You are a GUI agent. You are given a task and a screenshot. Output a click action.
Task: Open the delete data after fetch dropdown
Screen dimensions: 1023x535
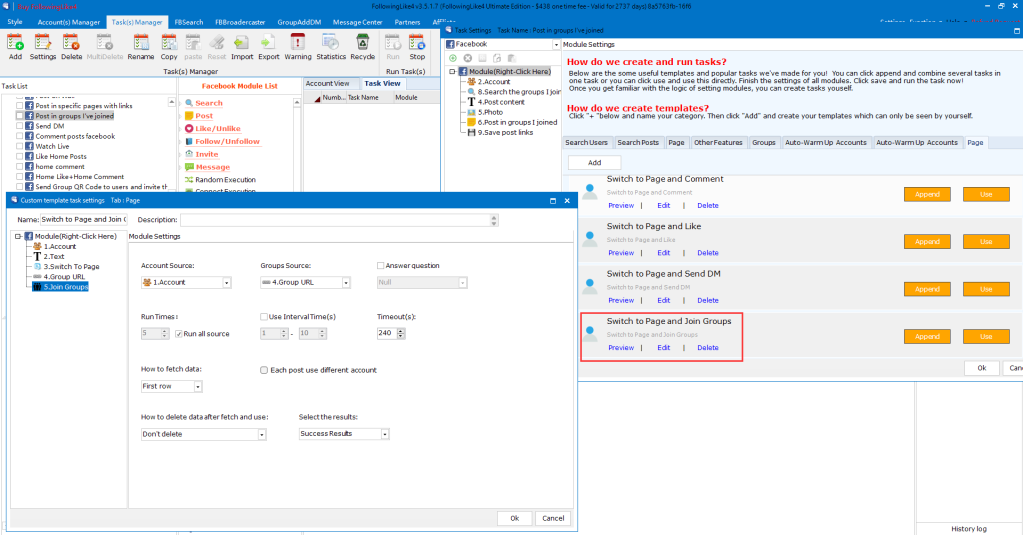(x=262, y=435)
